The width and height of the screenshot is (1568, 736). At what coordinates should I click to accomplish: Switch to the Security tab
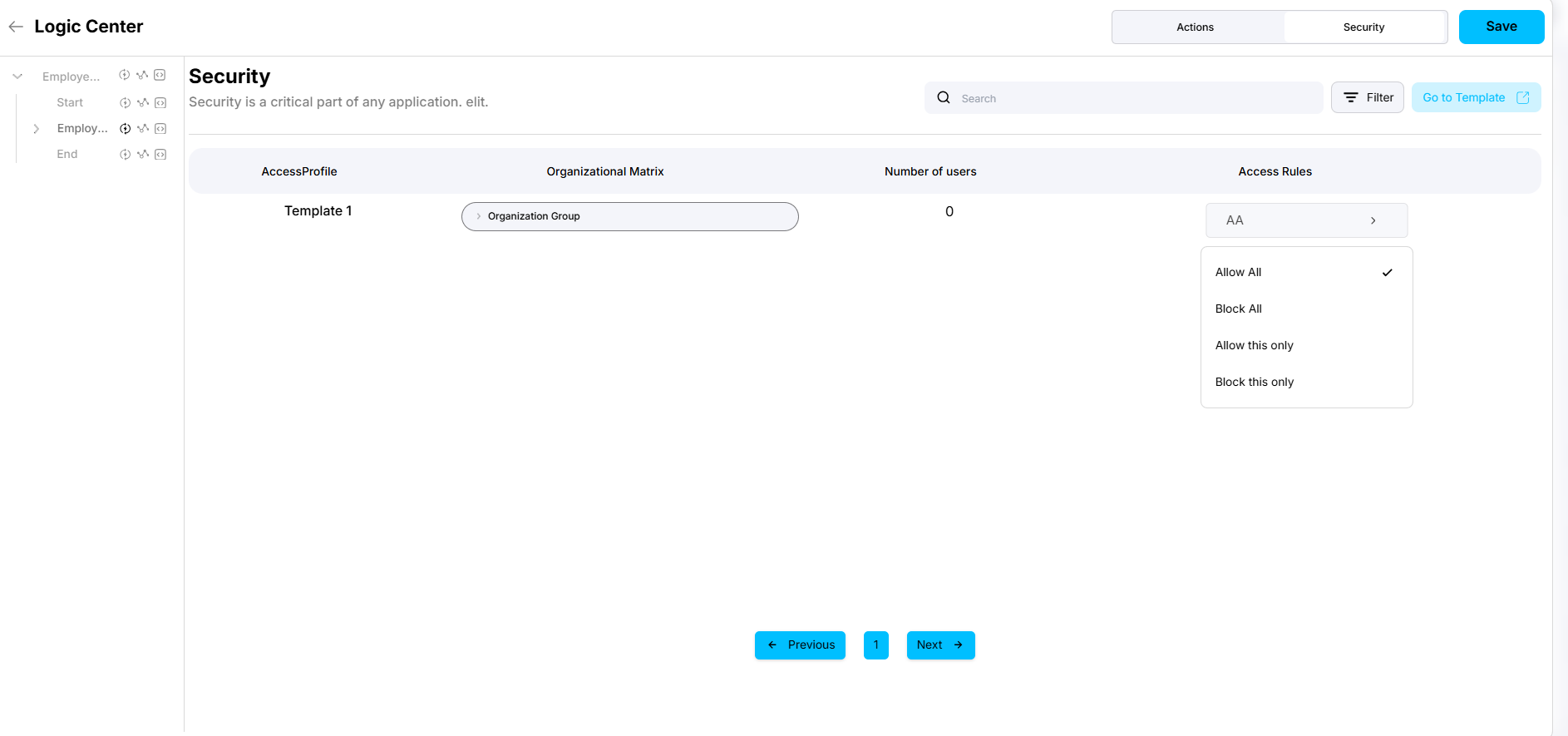click(1363, 27)
